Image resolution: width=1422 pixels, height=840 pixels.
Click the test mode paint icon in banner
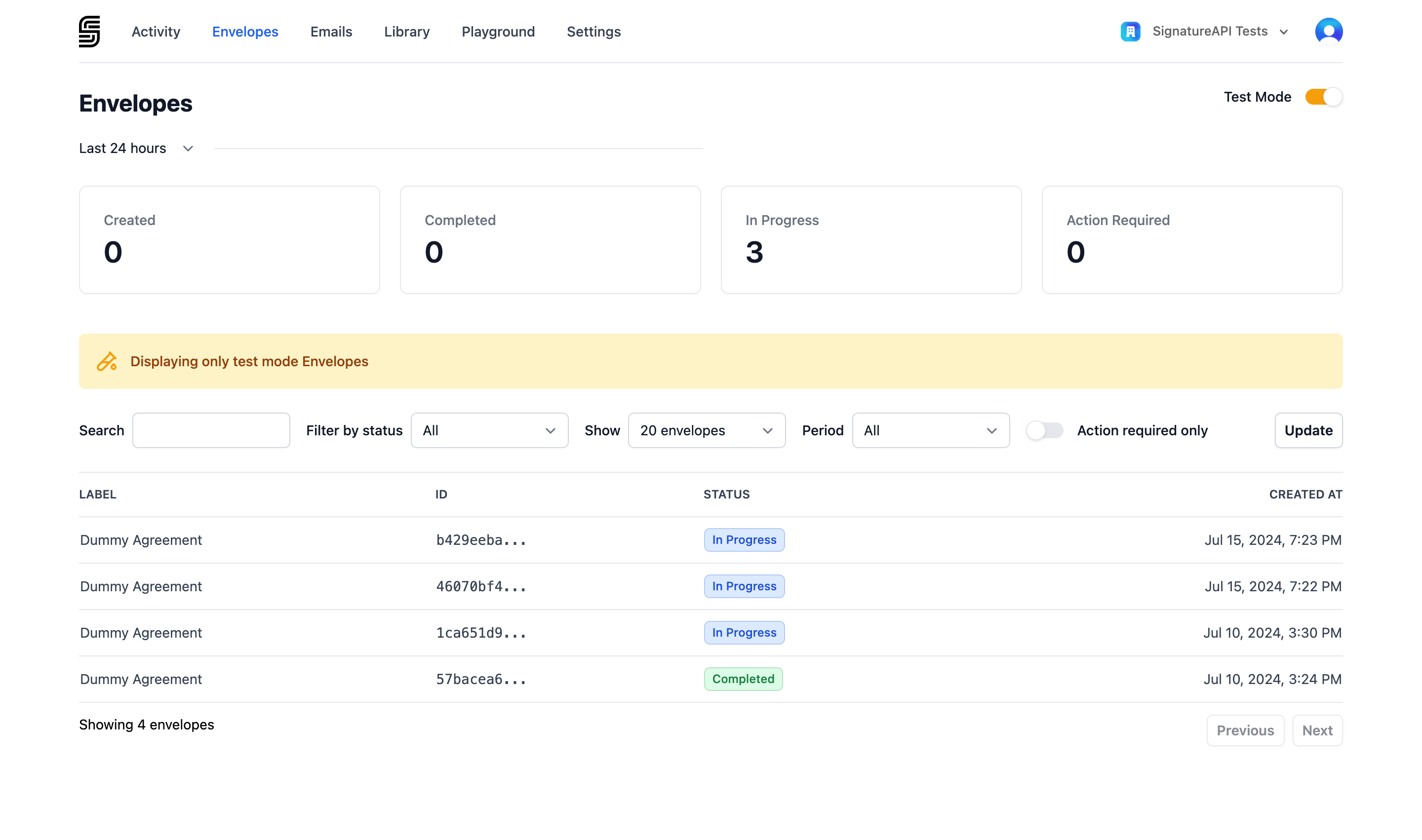click(107, 361)
